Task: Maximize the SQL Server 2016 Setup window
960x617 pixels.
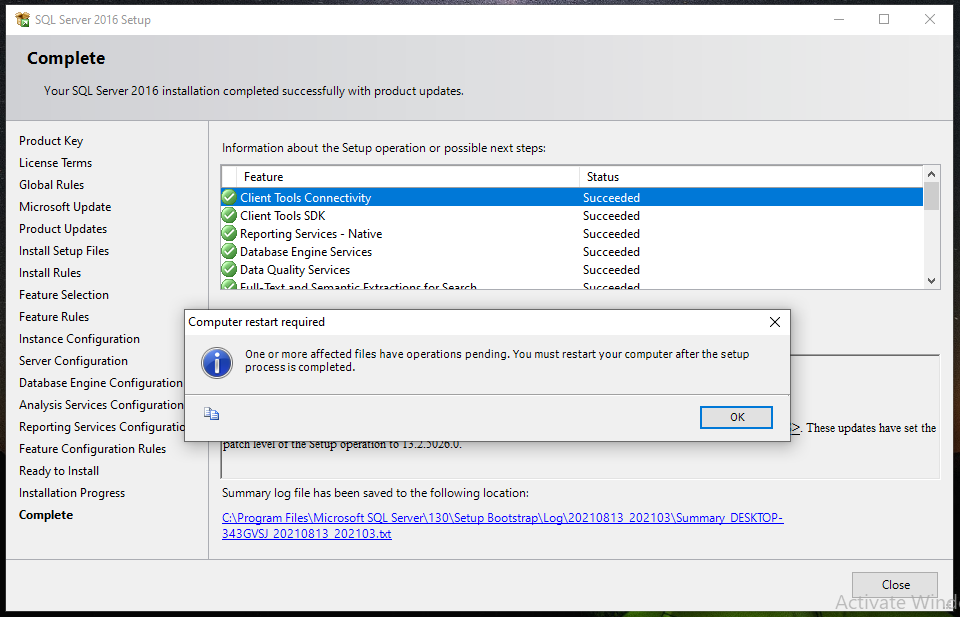Action: (x=883, y=20)
